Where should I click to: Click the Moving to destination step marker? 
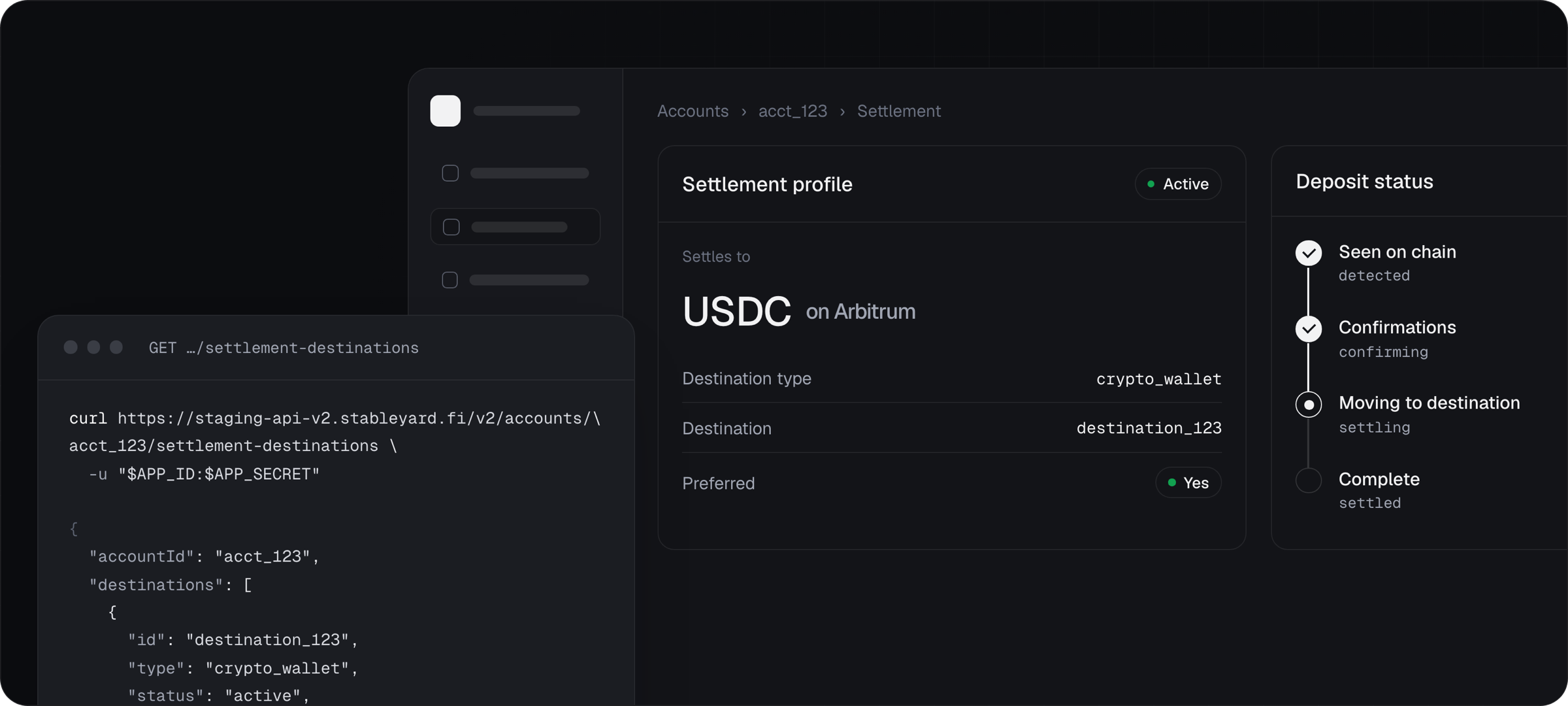click(x=1309, y=405)
